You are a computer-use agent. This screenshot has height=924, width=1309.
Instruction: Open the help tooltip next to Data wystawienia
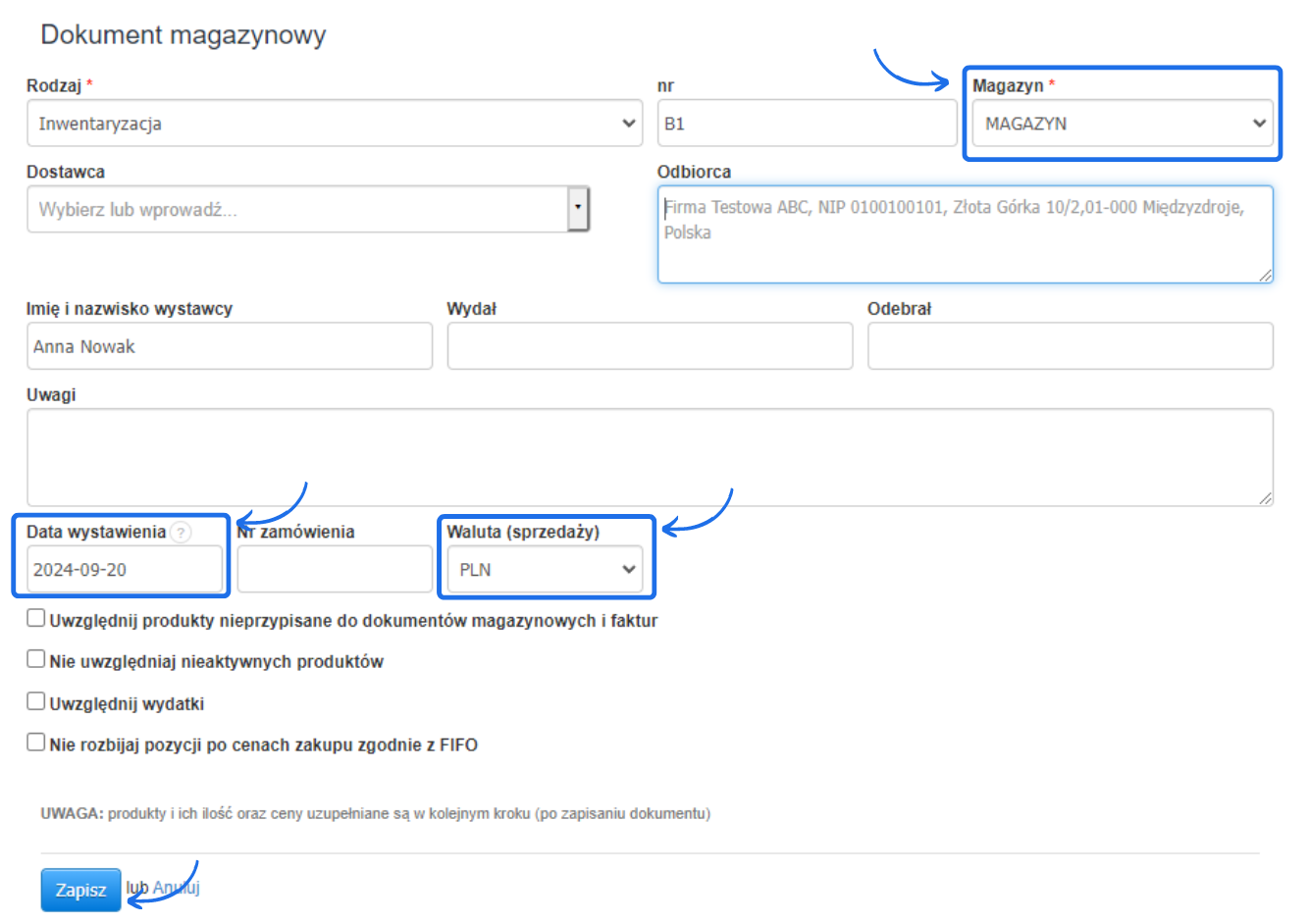pos(181,531)
